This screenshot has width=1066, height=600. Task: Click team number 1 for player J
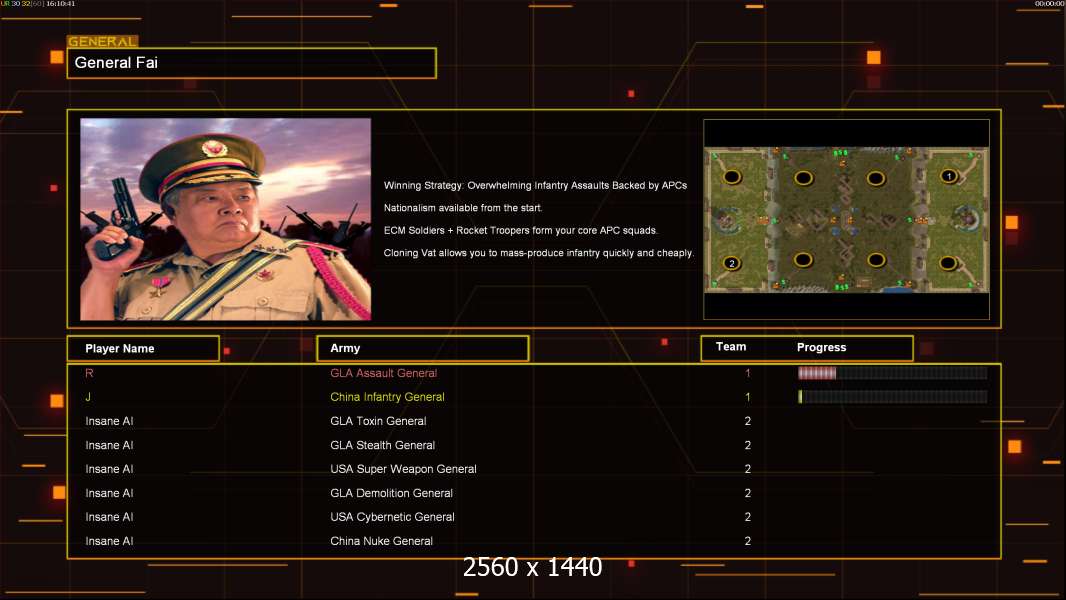point(748,397)
